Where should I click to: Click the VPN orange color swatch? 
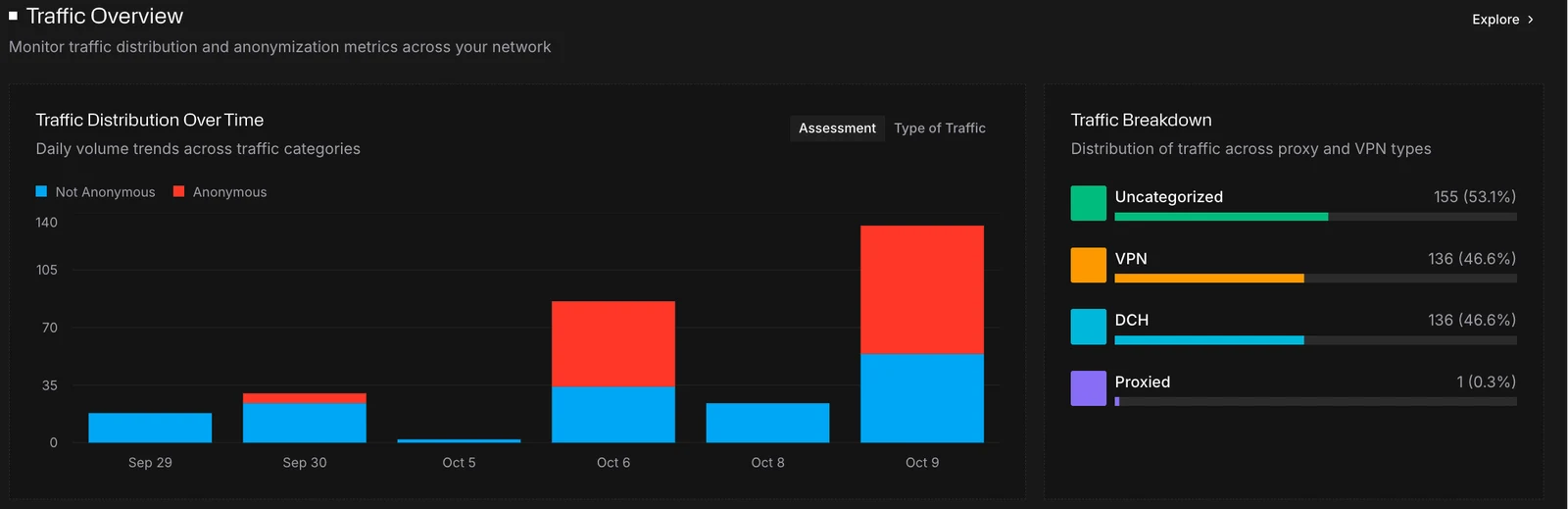click(1089, 265)
